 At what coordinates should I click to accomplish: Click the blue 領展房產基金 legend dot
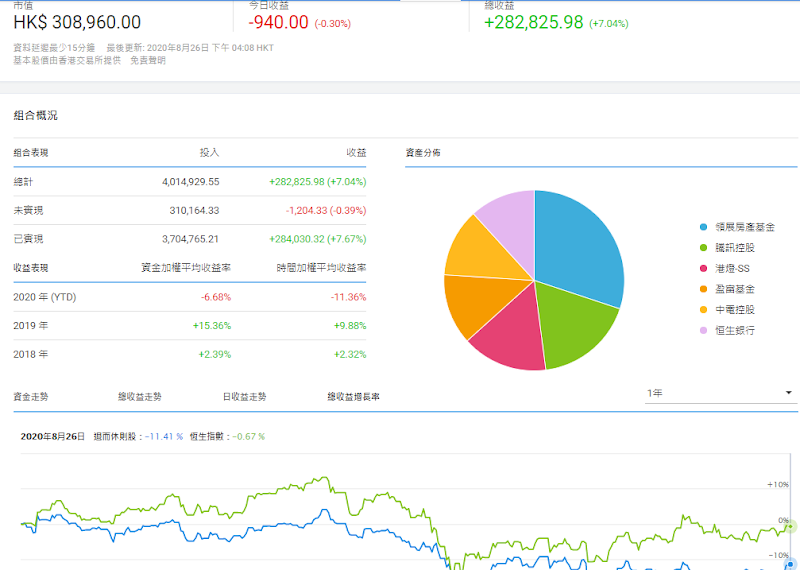704,227
